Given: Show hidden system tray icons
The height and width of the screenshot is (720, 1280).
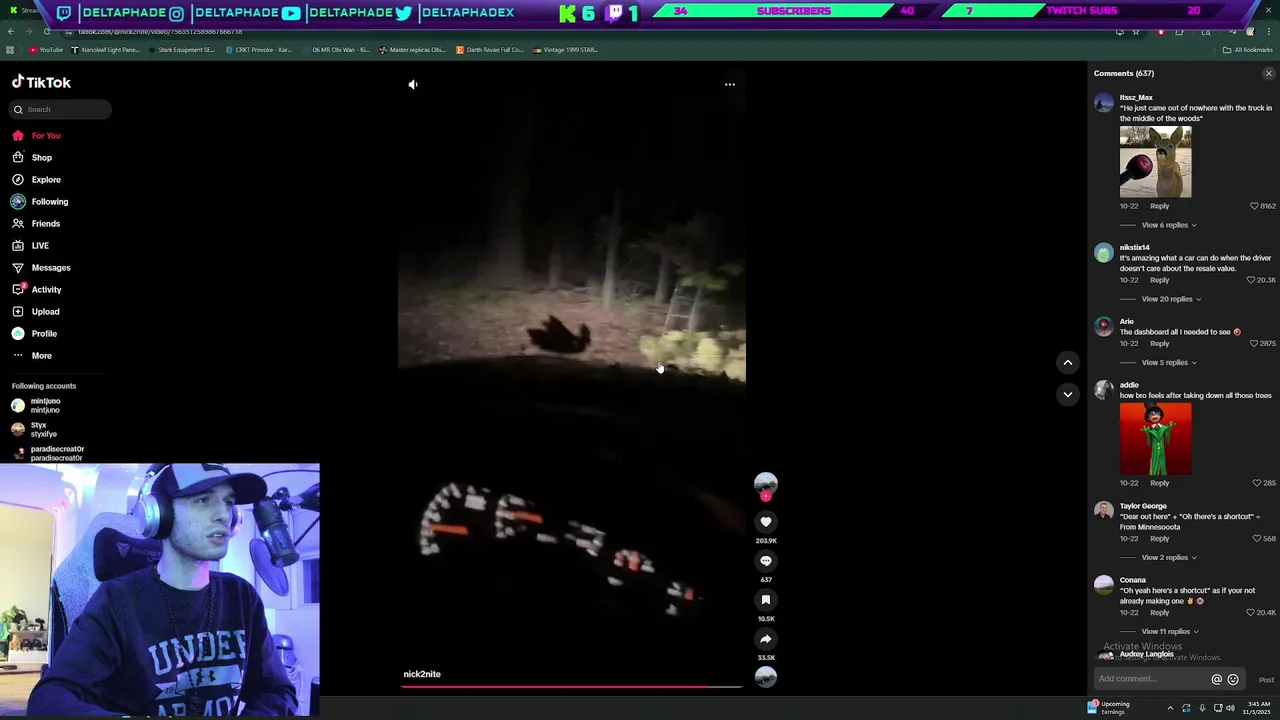Looking at the screenshot, I should pos(1170,708).
